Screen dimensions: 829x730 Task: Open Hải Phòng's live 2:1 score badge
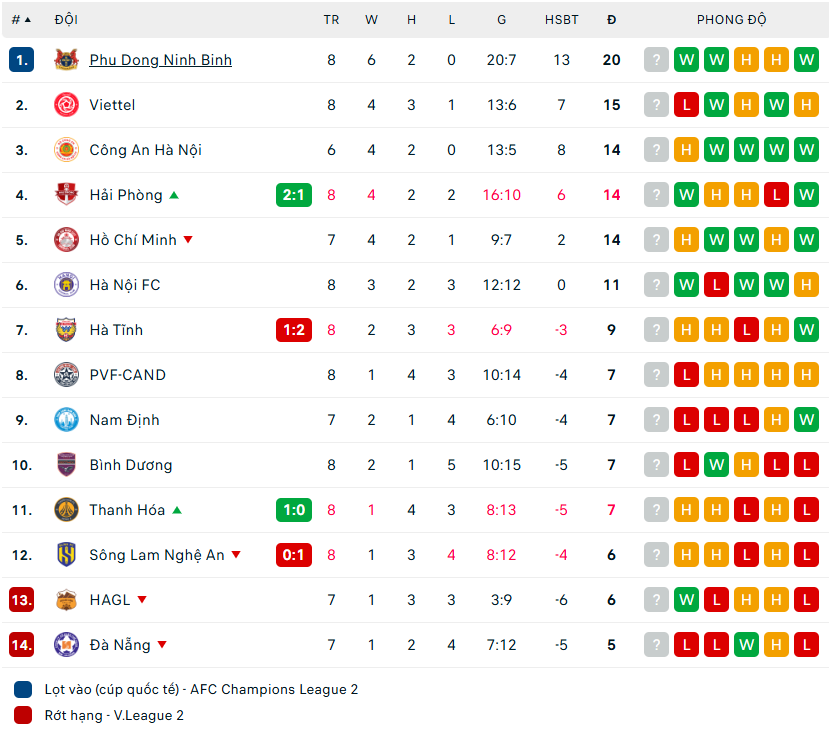(293, 195)
